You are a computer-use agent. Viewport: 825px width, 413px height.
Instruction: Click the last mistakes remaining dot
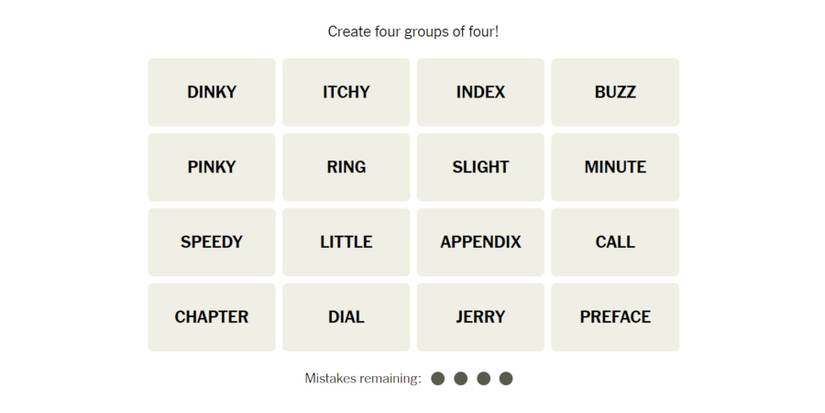click(506, 378)
